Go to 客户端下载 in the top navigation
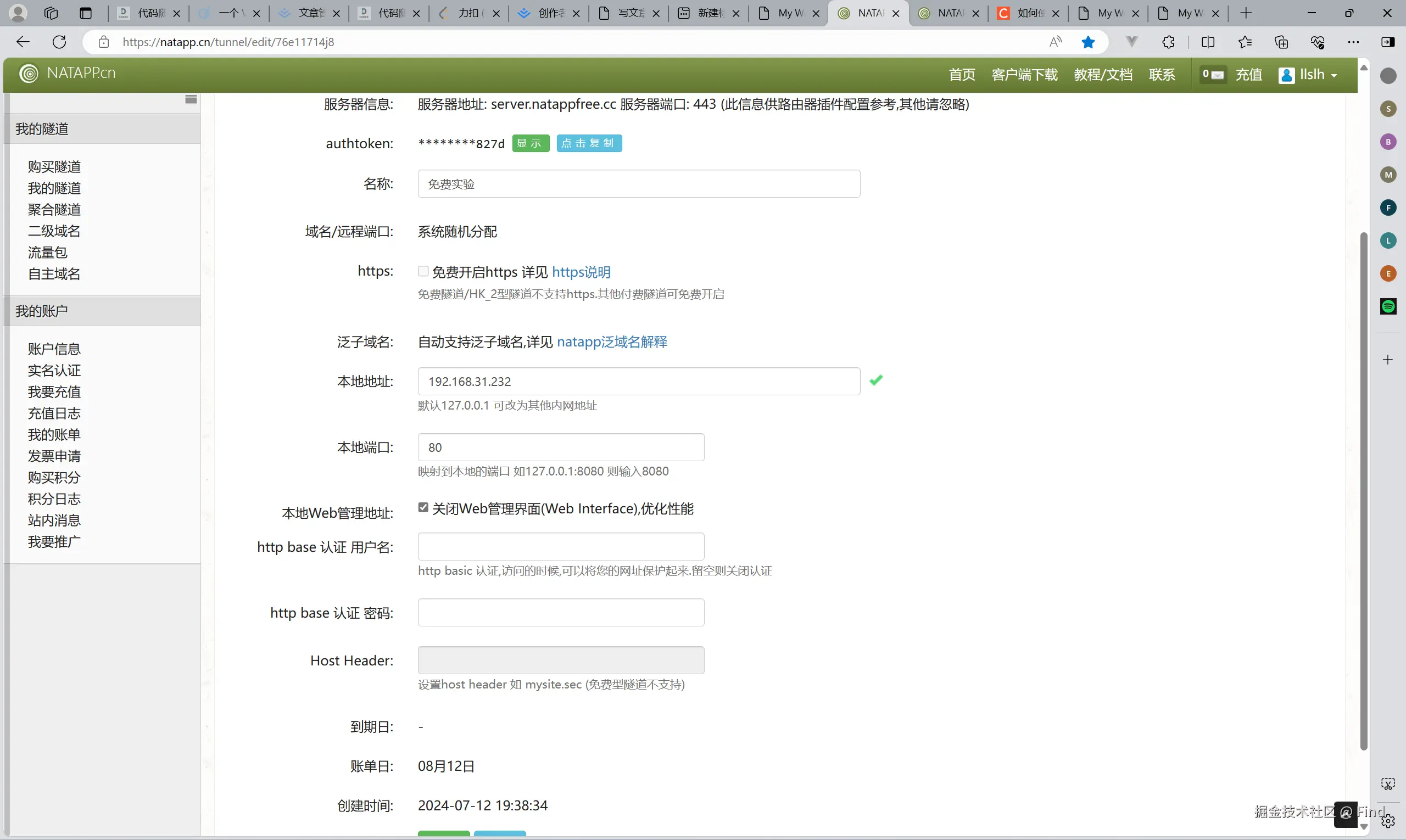This screenshot has height=840, width=1406. pyautogui.click(x=1024, y=75)
